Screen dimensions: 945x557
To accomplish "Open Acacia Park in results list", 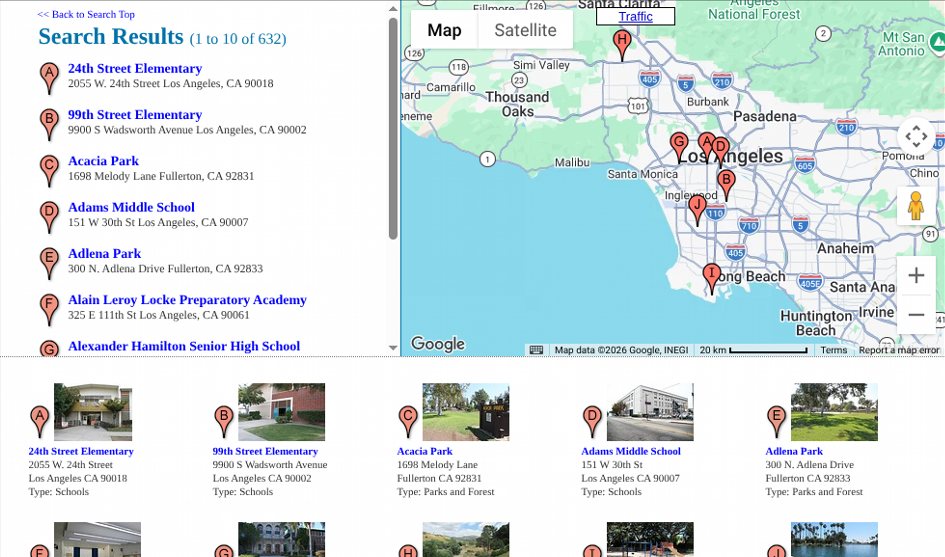I will [104, 162].
